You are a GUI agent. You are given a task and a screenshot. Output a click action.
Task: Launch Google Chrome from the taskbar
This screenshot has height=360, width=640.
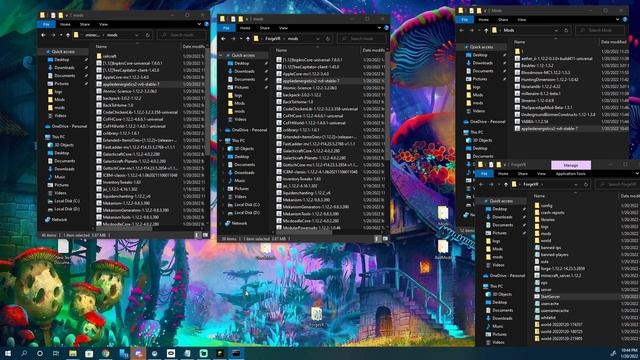[106, 353]
